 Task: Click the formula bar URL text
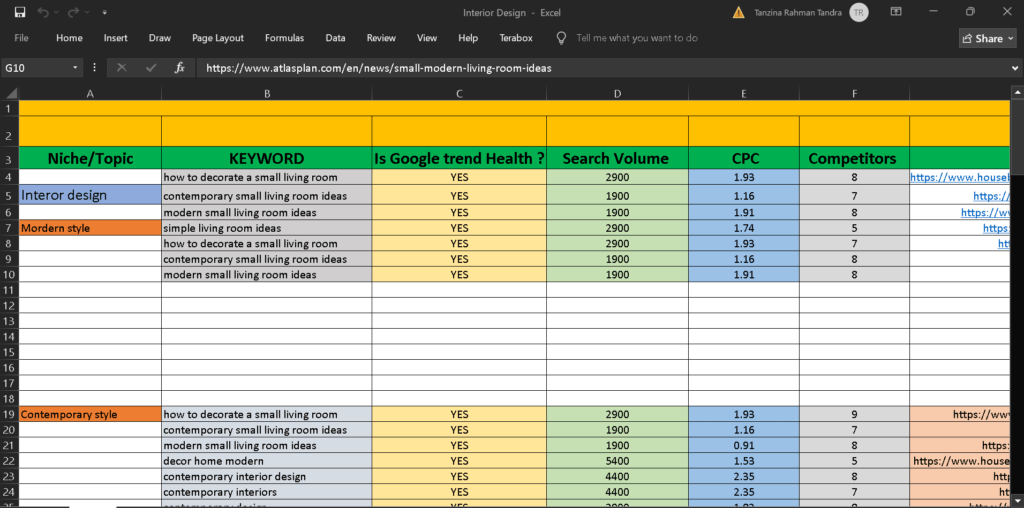(x=379, y=68)
